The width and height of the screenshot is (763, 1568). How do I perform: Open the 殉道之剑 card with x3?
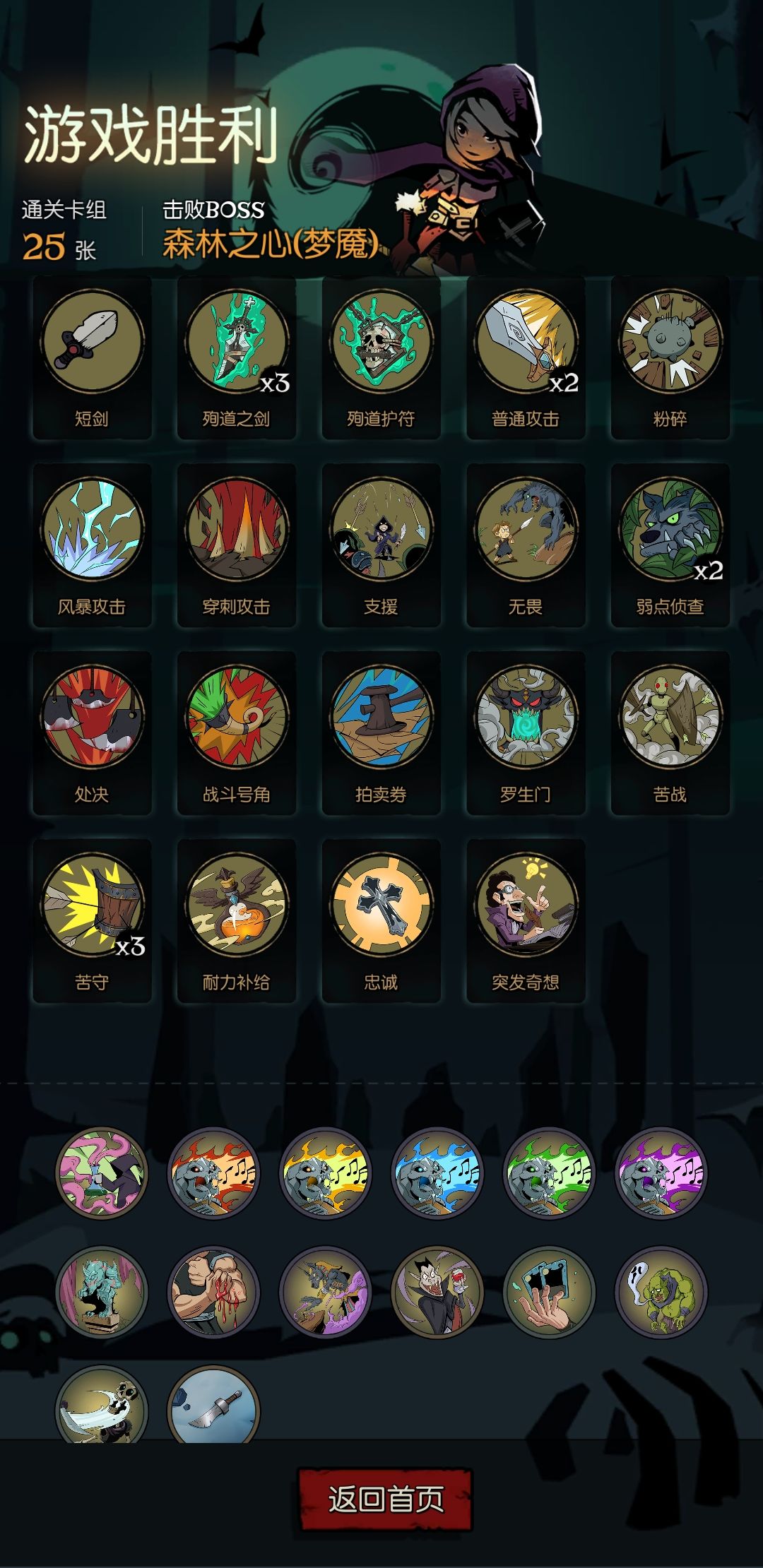(x=237, y=357)
